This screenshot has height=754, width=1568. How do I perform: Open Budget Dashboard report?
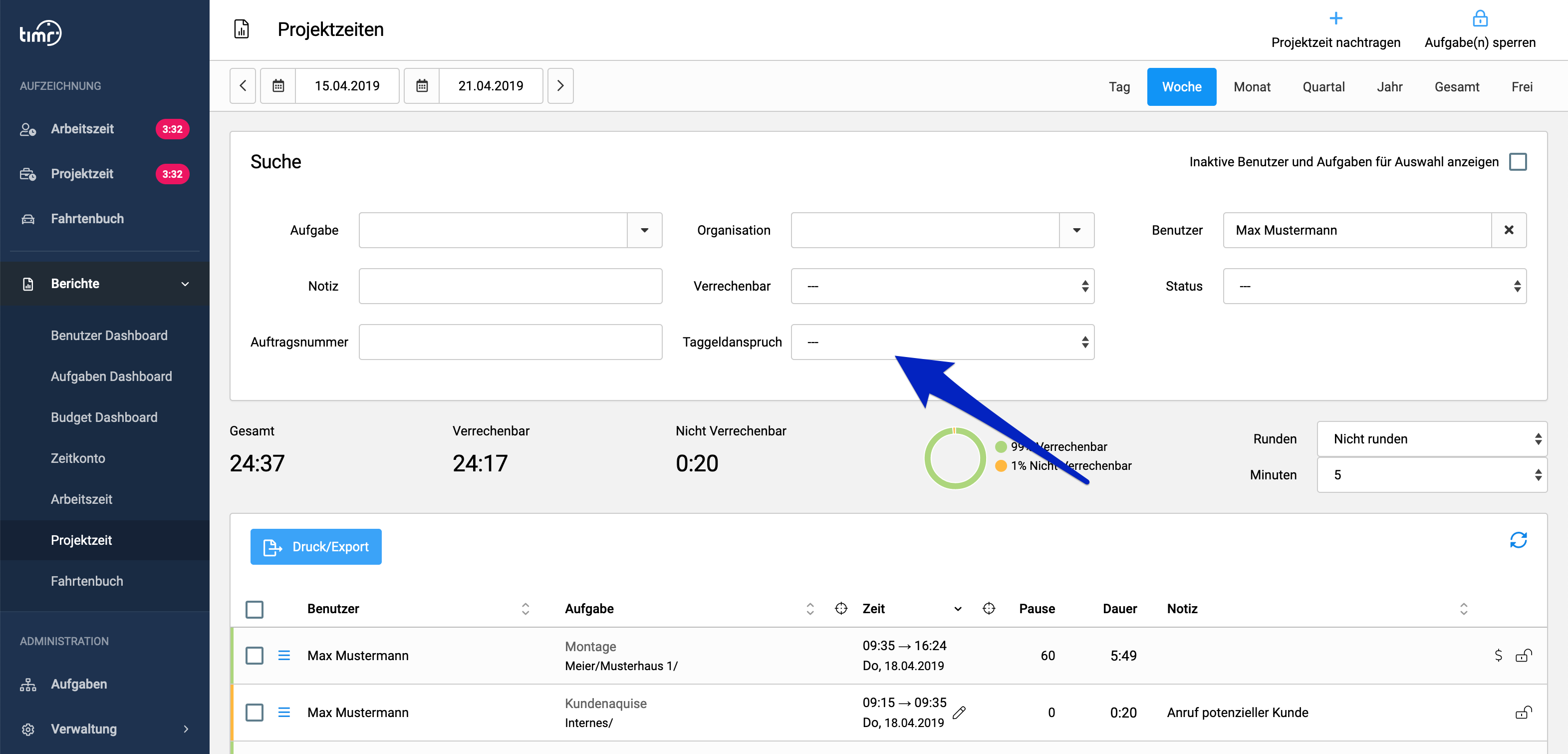pyautogui.click(x=104, y=417)
